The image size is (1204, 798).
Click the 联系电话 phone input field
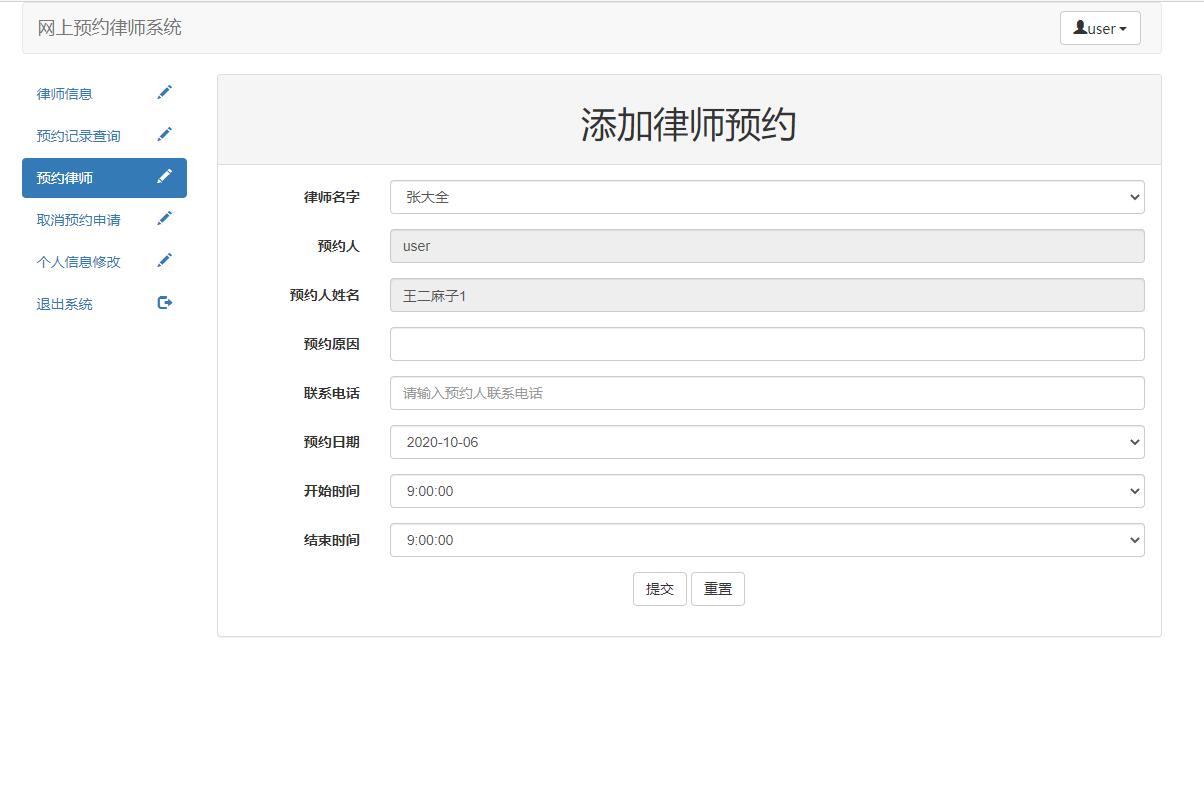coord(767,393)
